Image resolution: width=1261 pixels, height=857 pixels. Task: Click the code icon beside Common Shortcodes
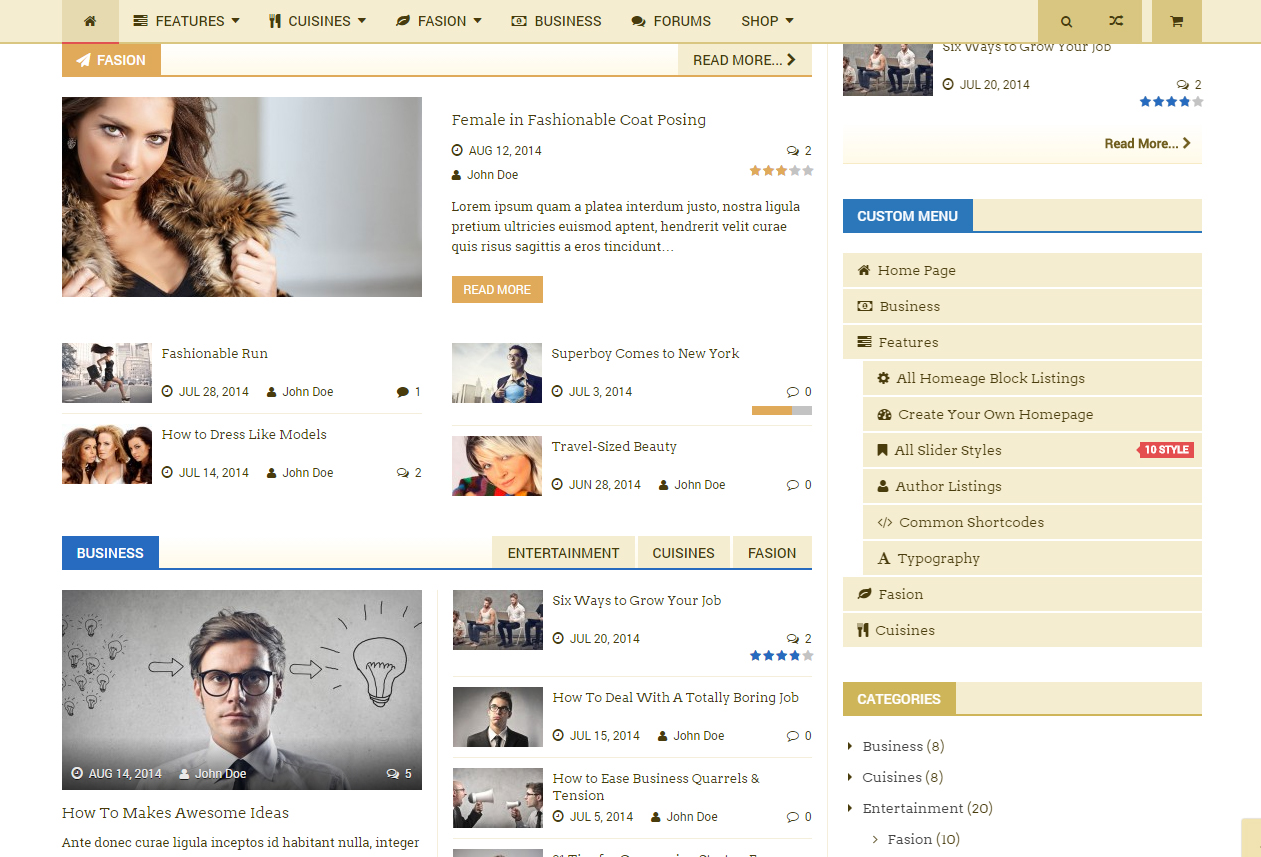point(884,522)
